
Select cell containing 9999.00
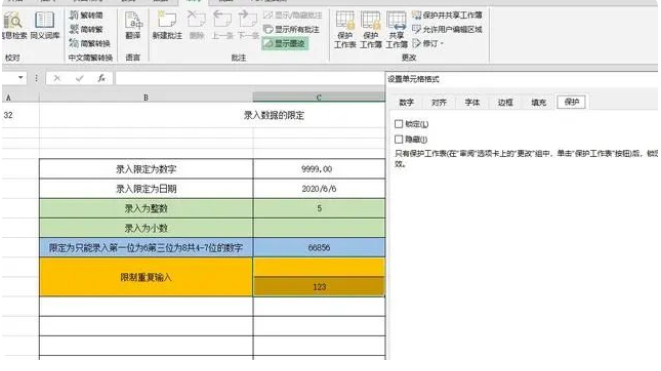click(x=319, y=169)
